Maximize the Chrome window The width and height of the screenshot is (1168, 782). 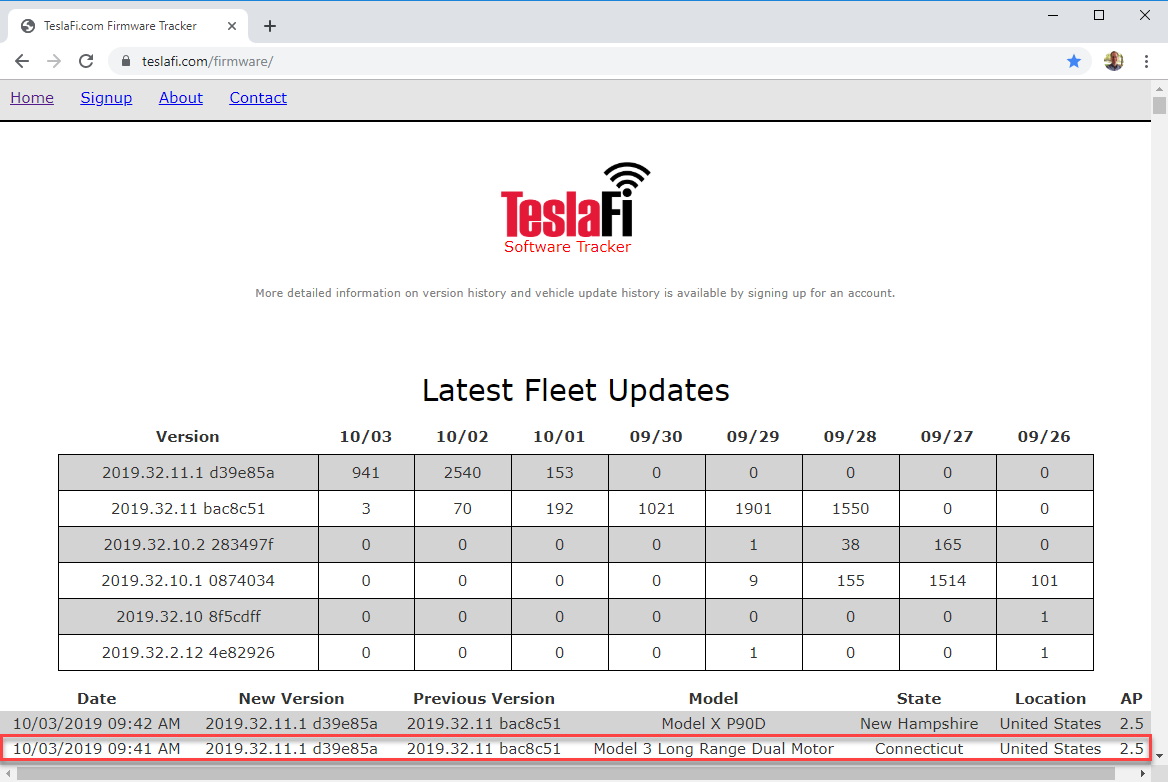[1099, 15]
